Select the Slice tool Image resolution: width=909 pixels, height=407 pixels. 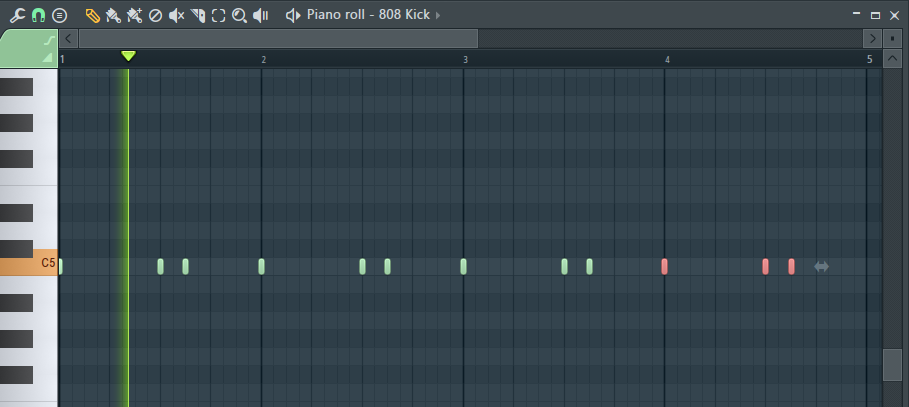tap(198, 16)
